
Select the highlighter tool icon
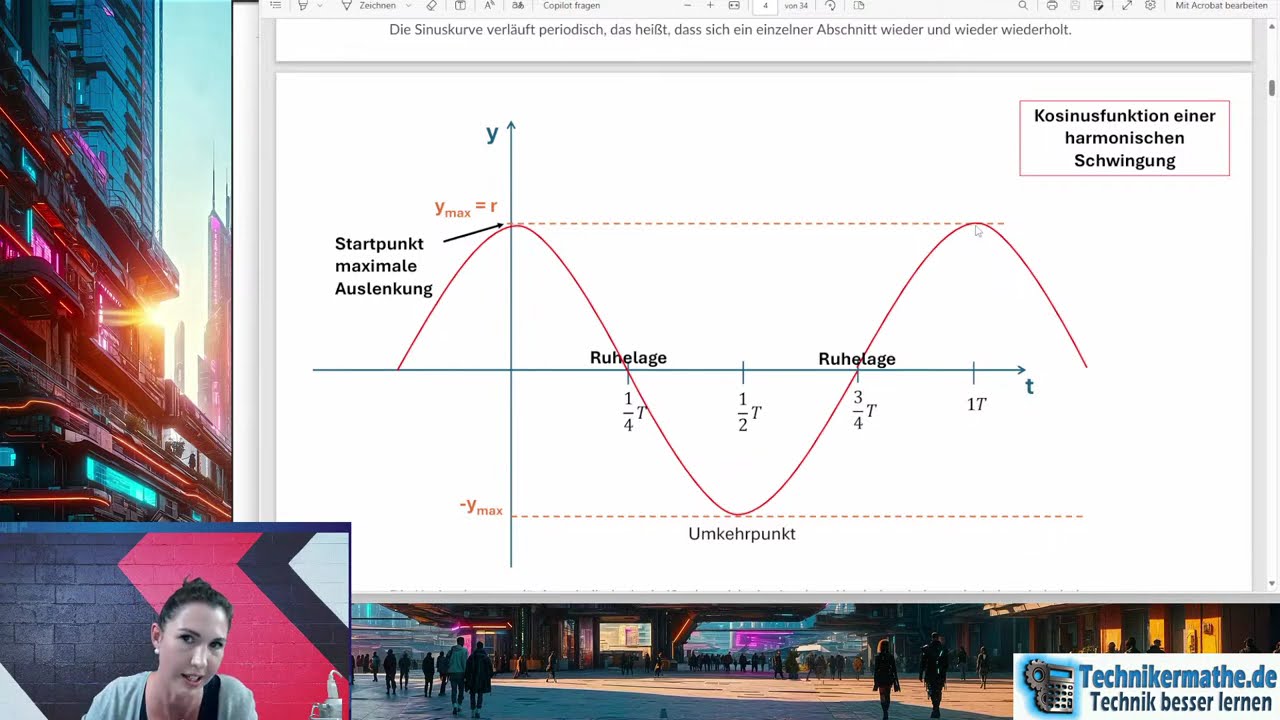[x=303, y=6]
